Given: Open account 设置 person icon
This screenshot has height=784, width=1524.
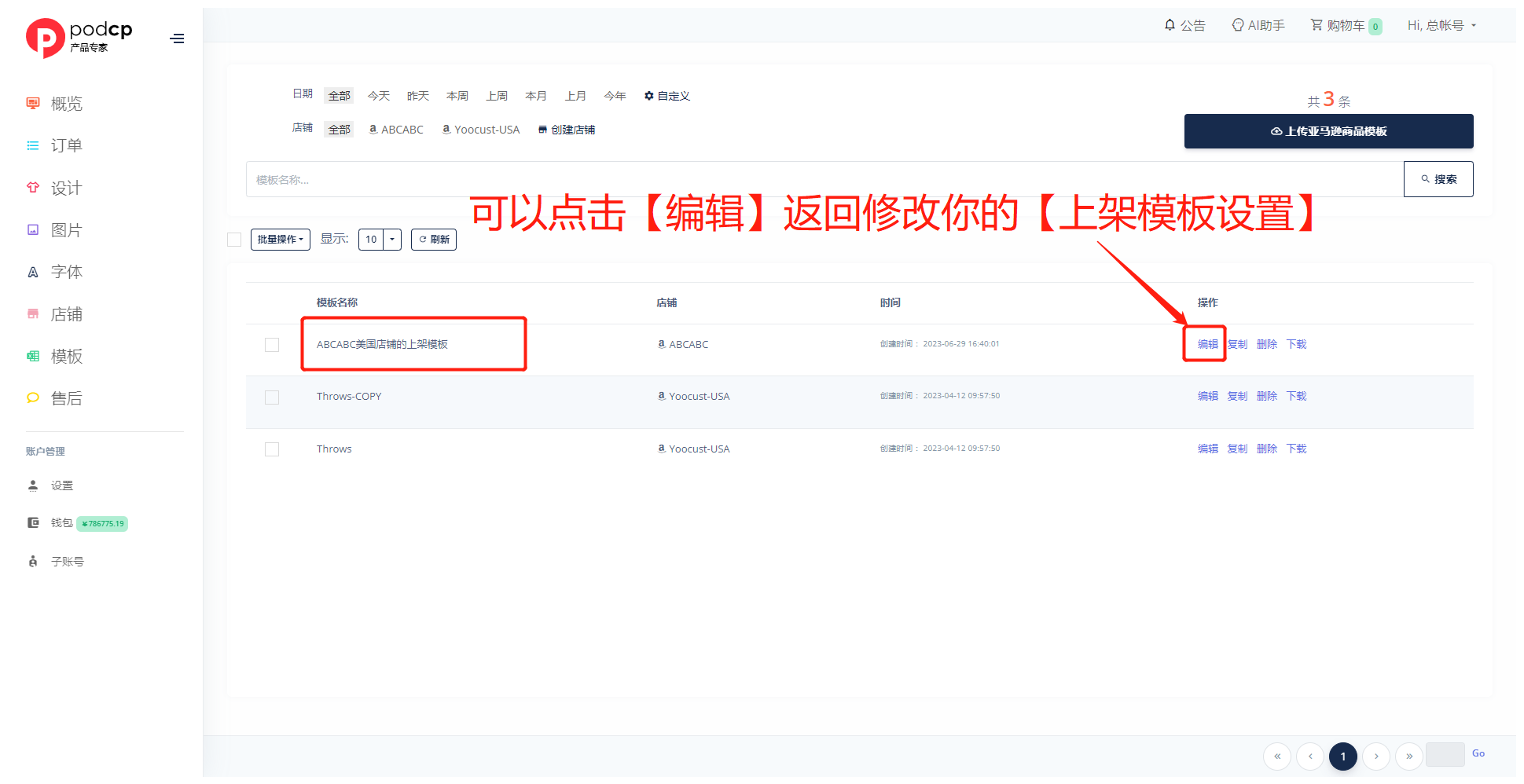Looking at the screenshot, I should 33,485.
